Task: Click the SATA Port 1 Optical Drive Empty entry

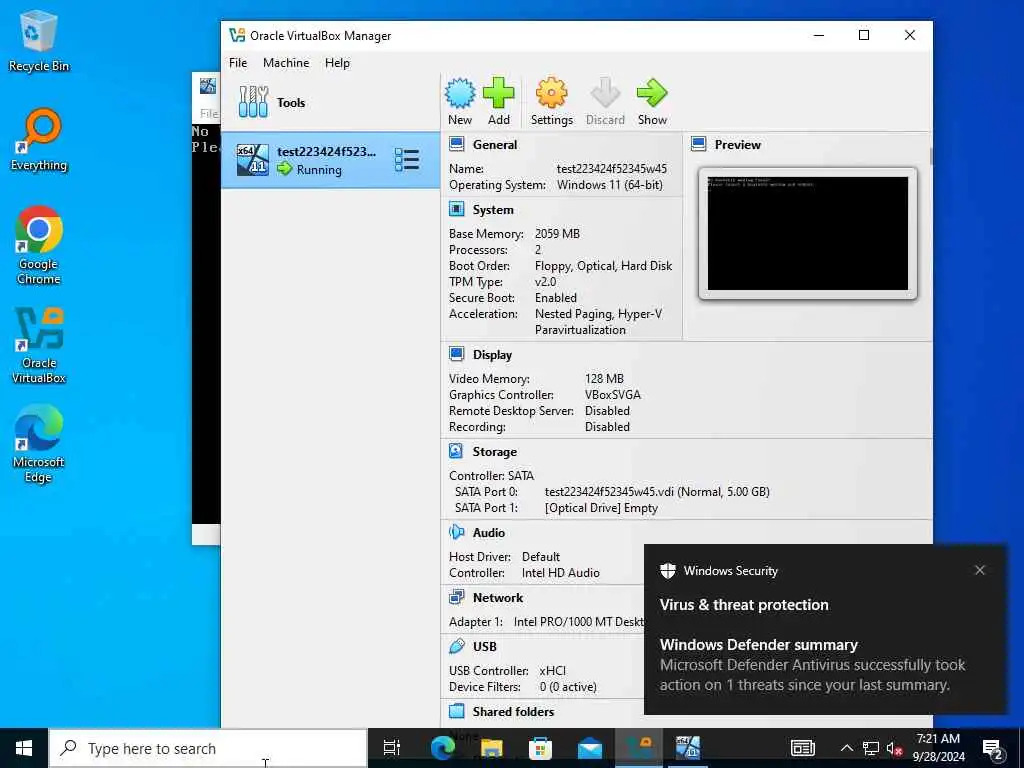Action: coord(601,507)
